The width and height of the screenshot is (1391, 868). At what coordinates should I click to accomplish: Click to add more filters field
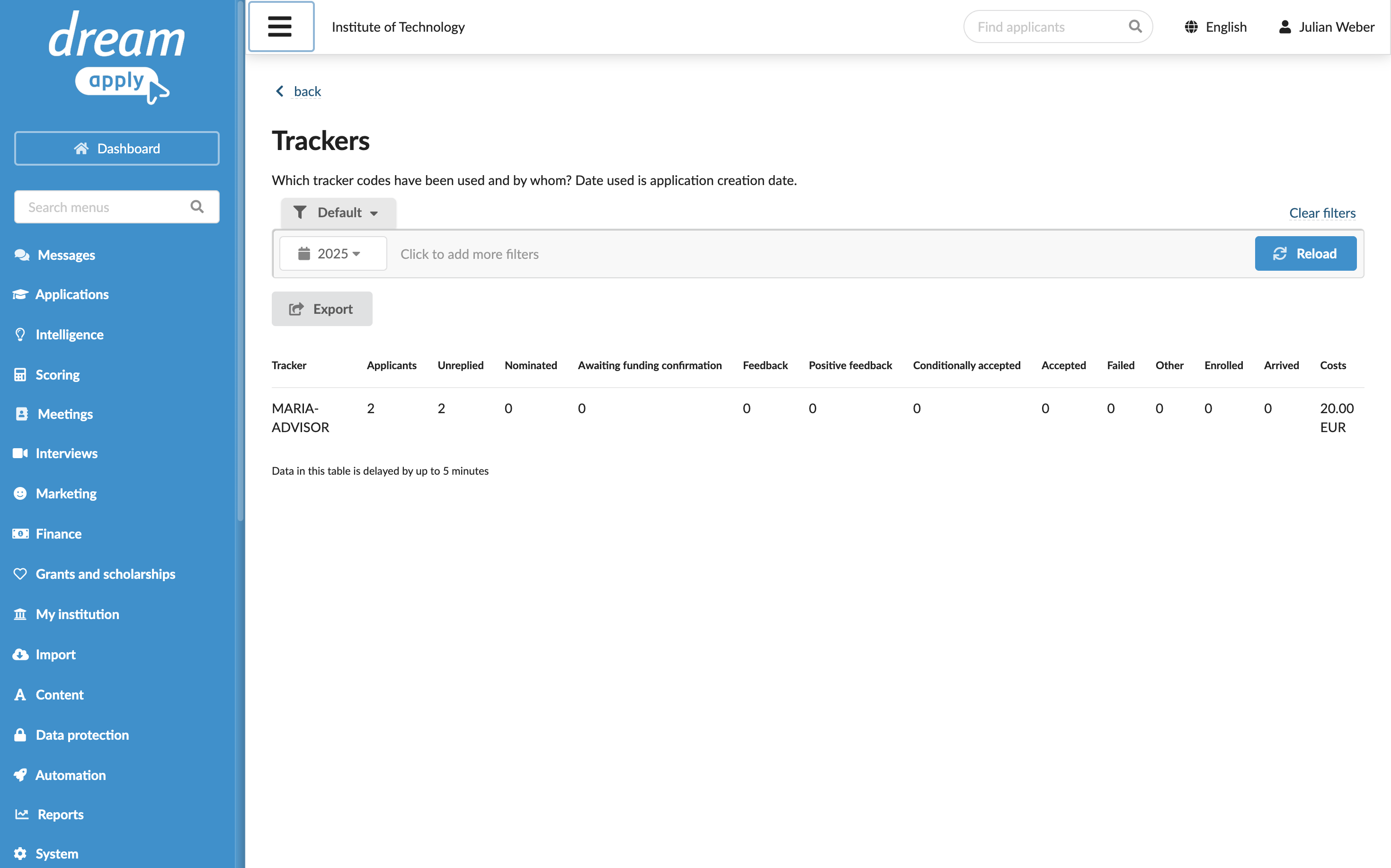[x=469, y=254]
